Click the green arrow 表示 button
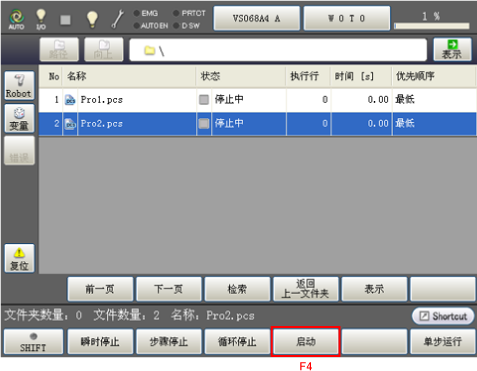477x371 pixels. [x=452, y=49]
